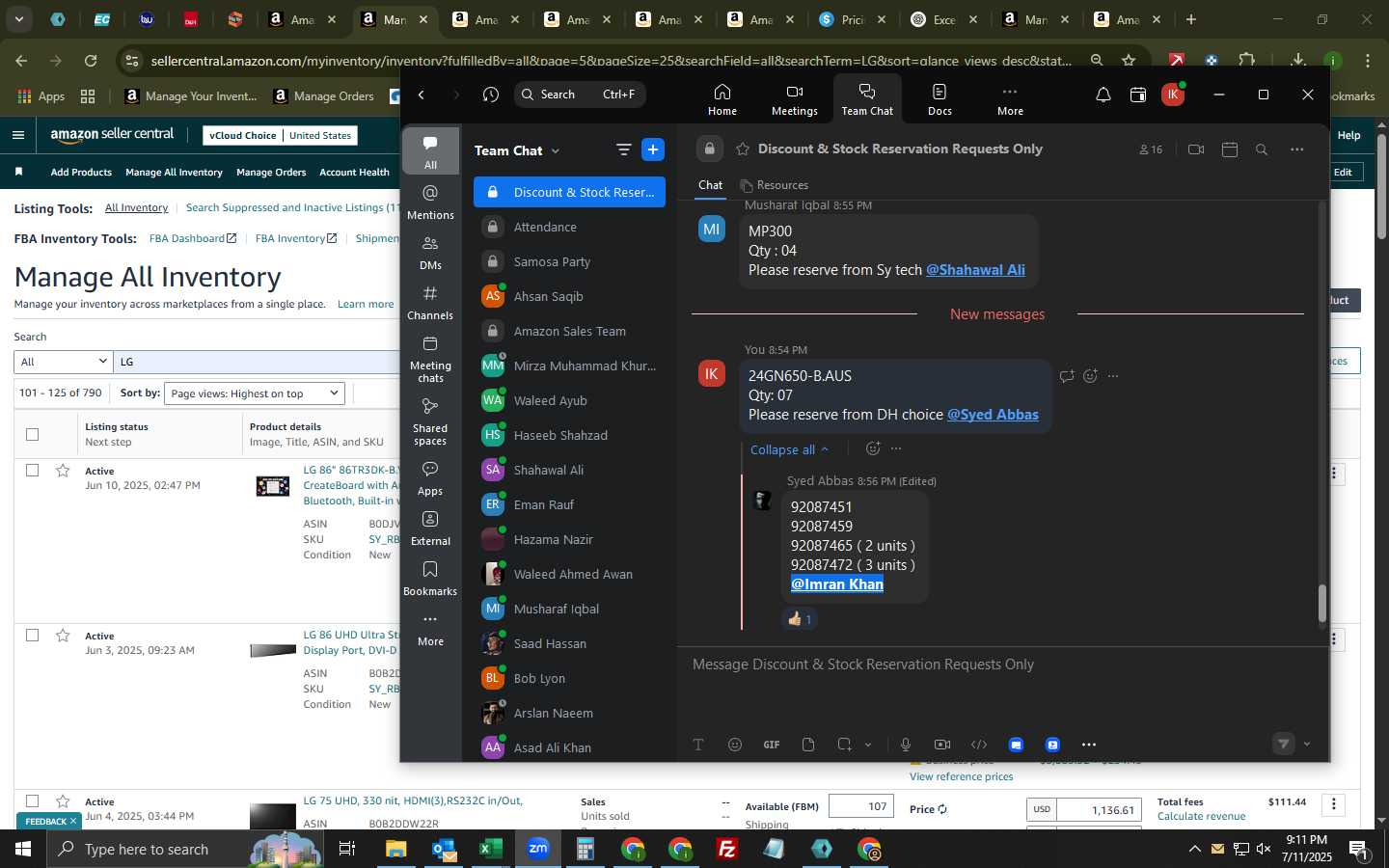Viewport: 1389px width, 868px height.
Task: Open text formatting tool
Action: [698, 745]
